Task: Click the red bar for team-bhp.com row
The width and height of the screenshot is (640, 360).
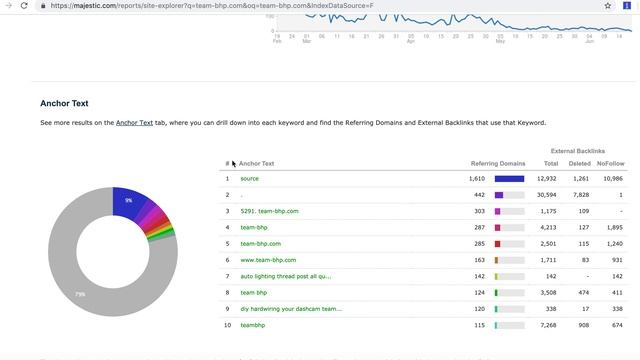Action: [x=497, y=244]
